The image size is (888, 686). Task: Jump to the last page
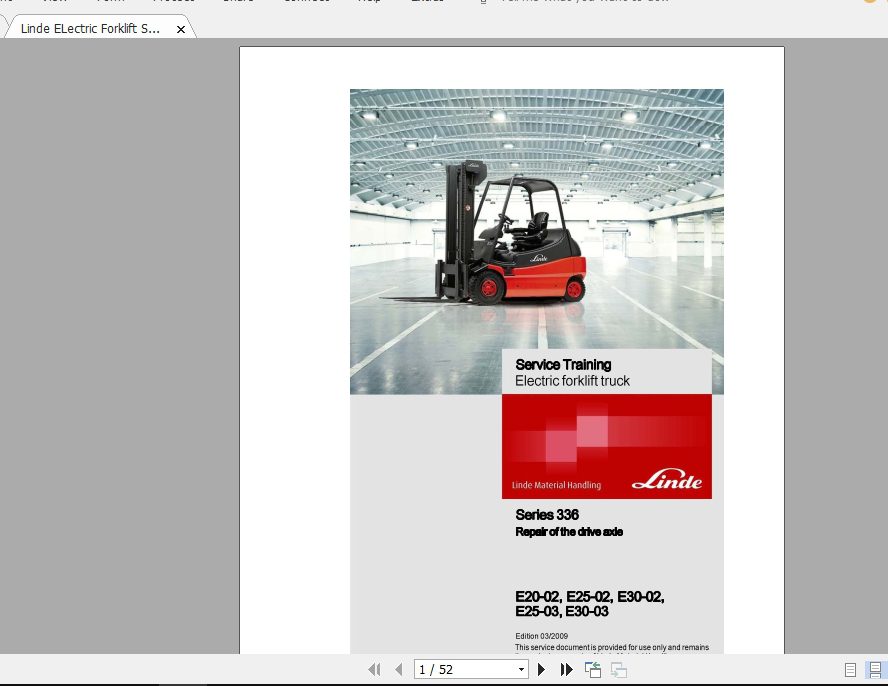point(566,670)
